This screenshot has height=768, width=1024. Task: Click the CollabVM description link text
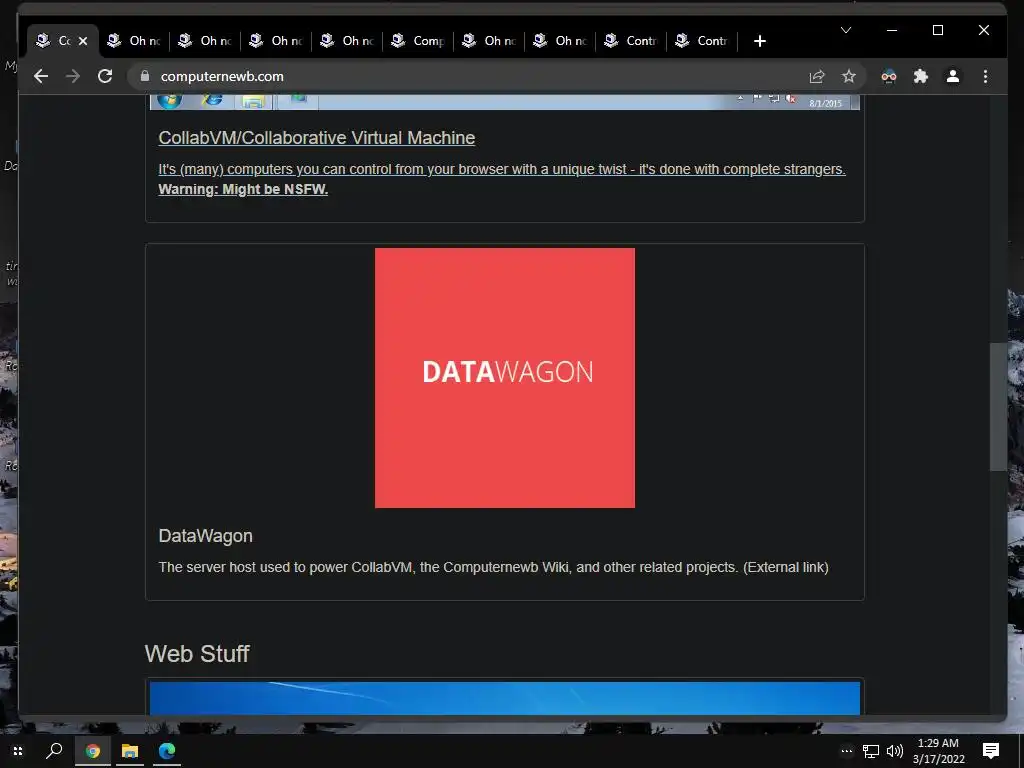[x=502, y=169]
